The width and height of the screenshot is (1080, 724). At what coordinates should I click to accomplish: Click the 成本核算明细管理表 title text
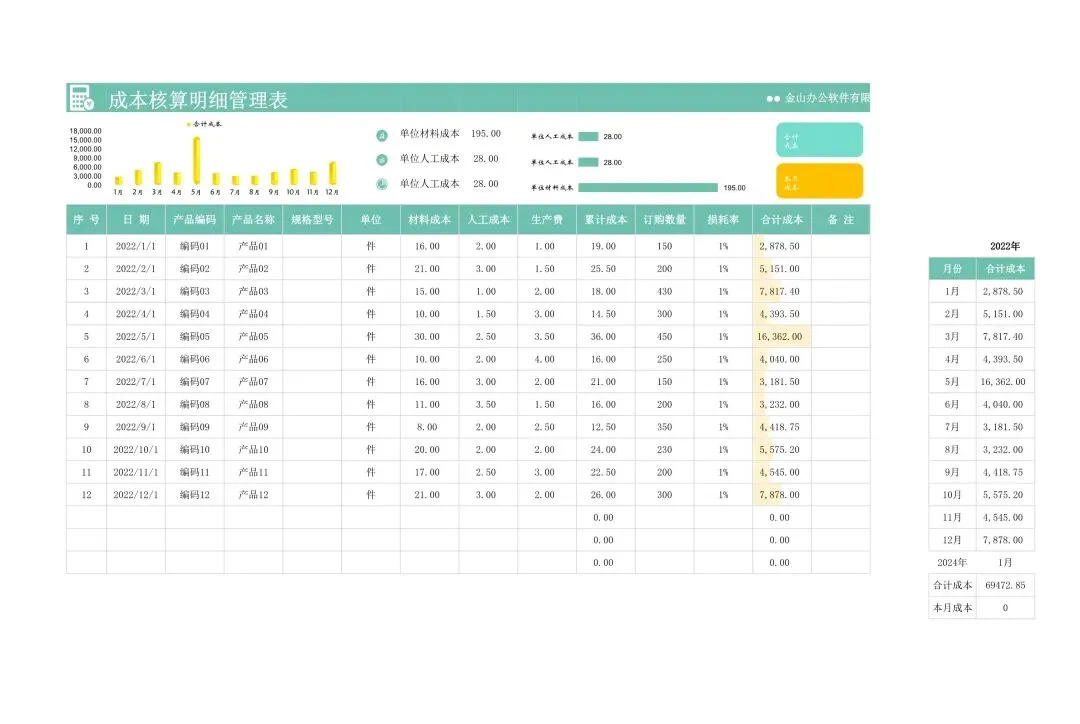coord(198,100)
